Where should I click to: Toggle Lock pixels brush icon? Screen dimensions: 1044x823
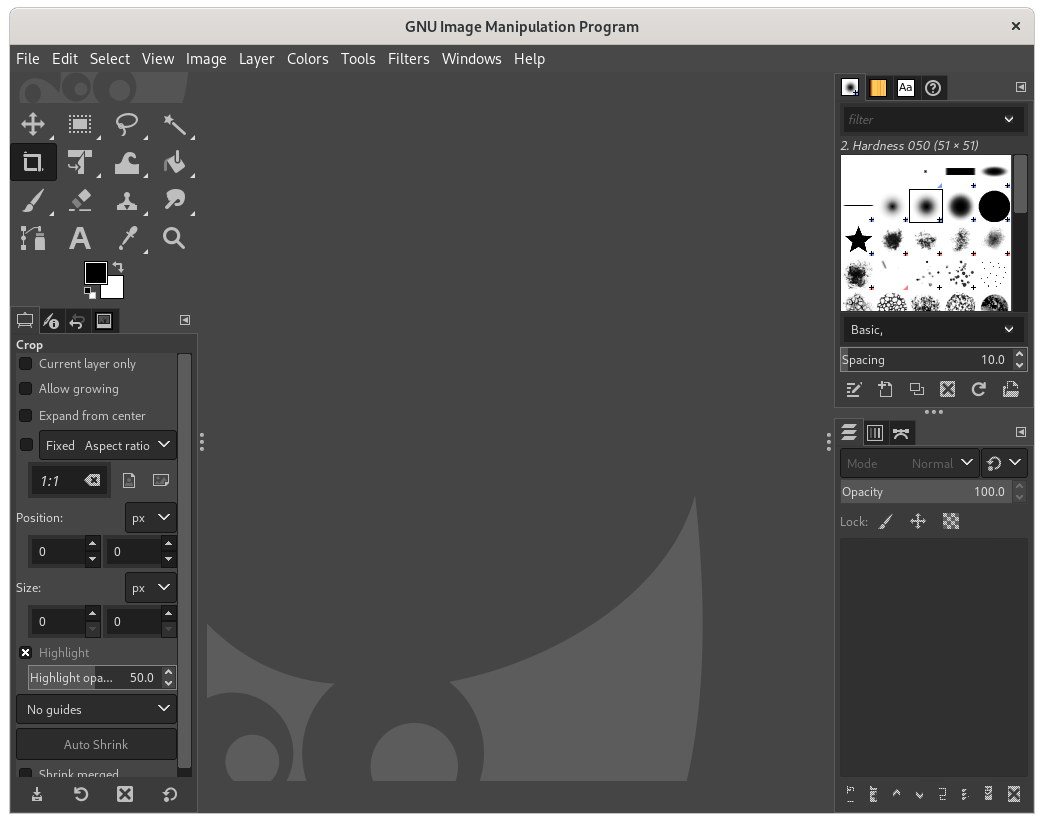pyautogui.click(x=886, y=521)
